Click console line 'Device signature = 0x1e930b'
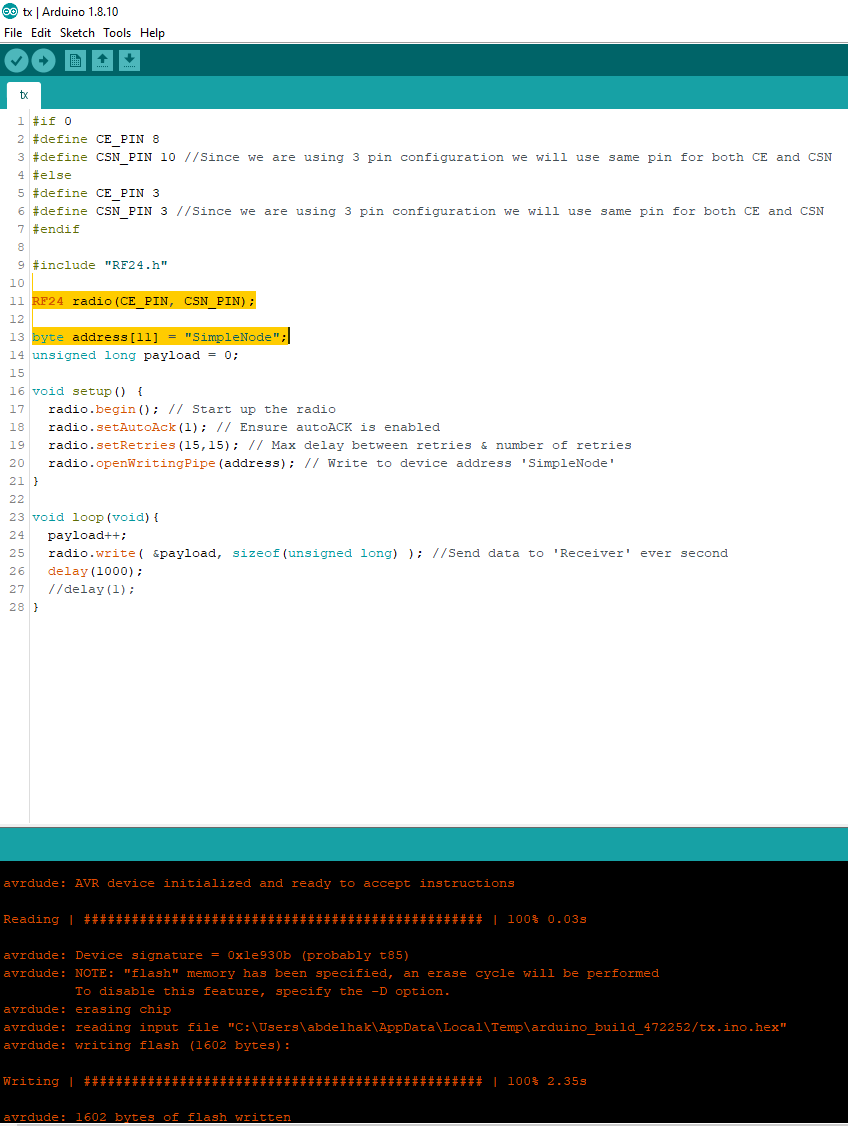 (207, 955)
